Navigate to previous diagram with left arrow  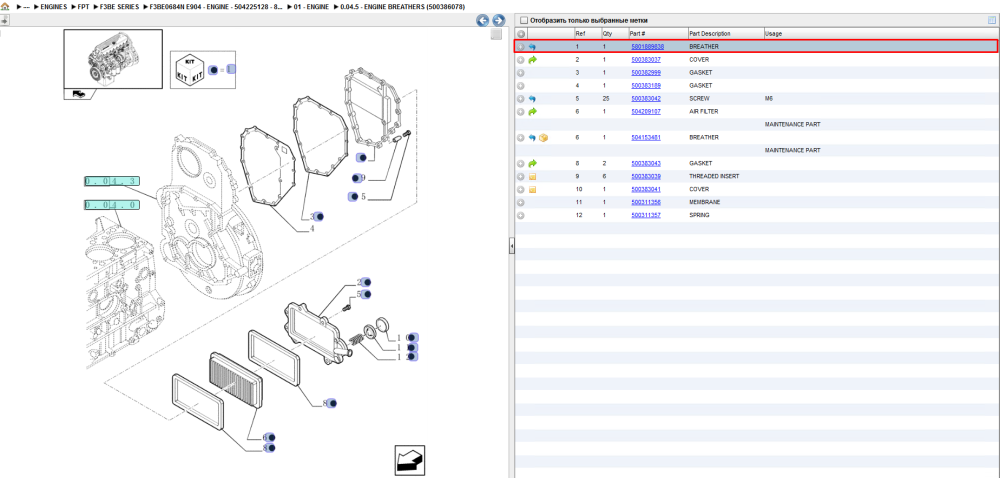click(483, 20)
